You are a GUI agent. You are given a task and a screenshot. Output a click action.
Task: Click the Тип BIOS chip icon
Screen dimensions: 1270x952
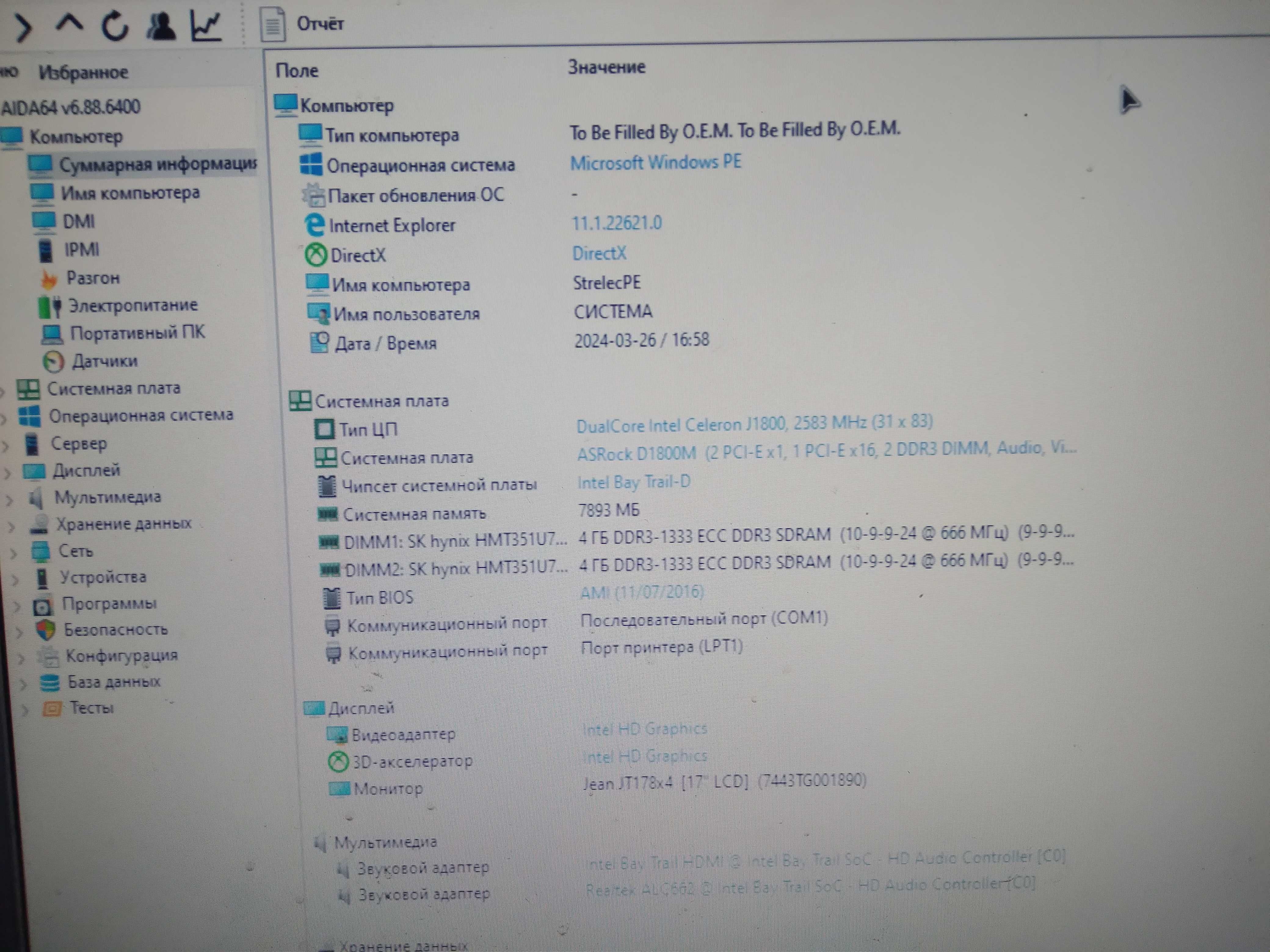coord(332,598)
